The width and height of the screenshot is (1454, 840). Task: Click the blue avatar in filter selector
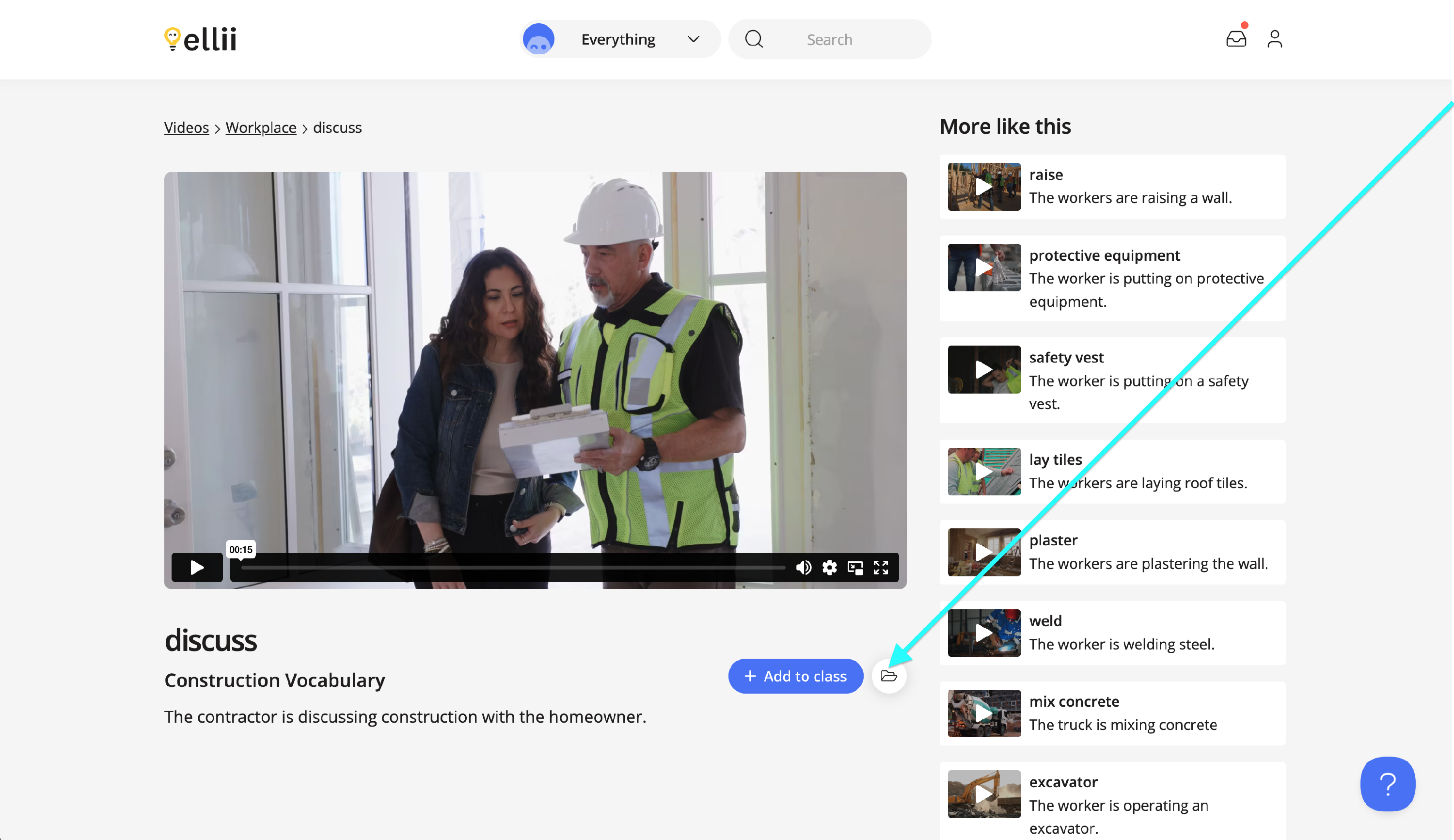538,39
